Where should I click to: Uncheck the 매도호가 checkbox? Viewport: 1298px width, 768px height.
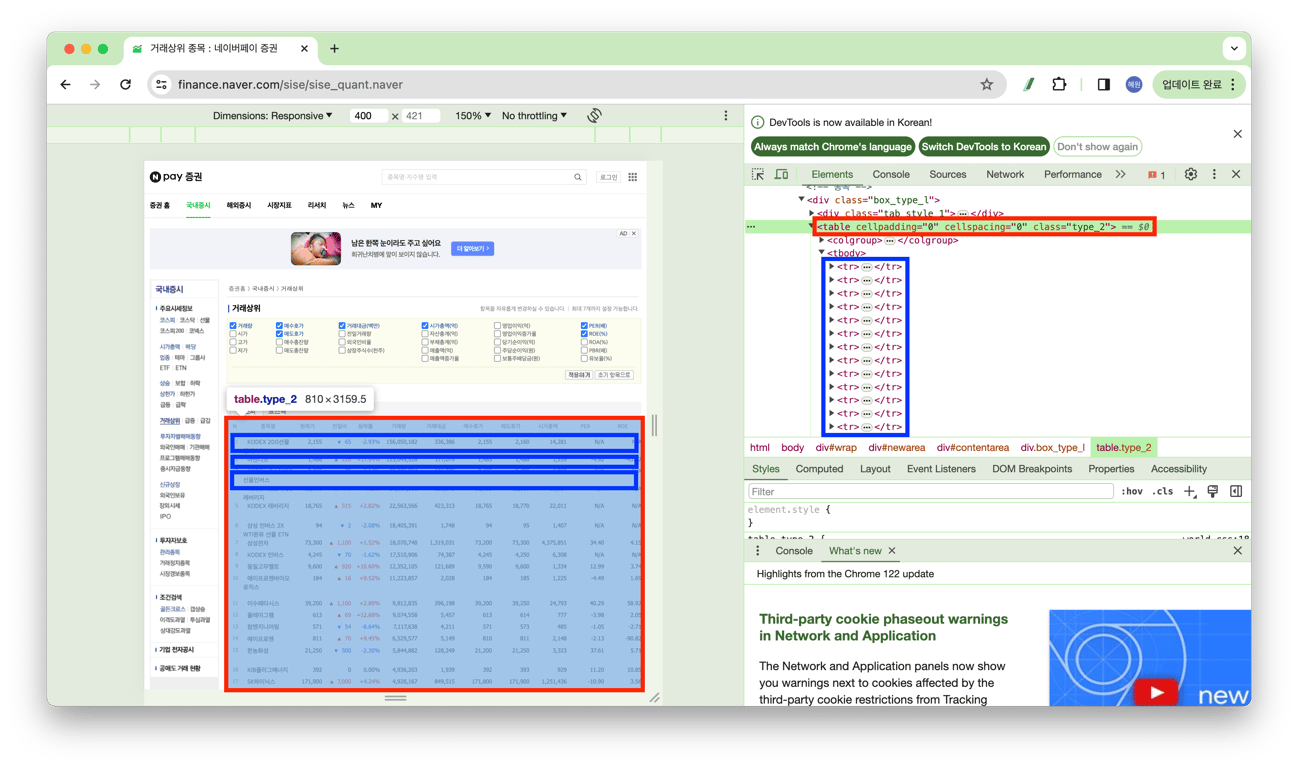pos(279,334)
